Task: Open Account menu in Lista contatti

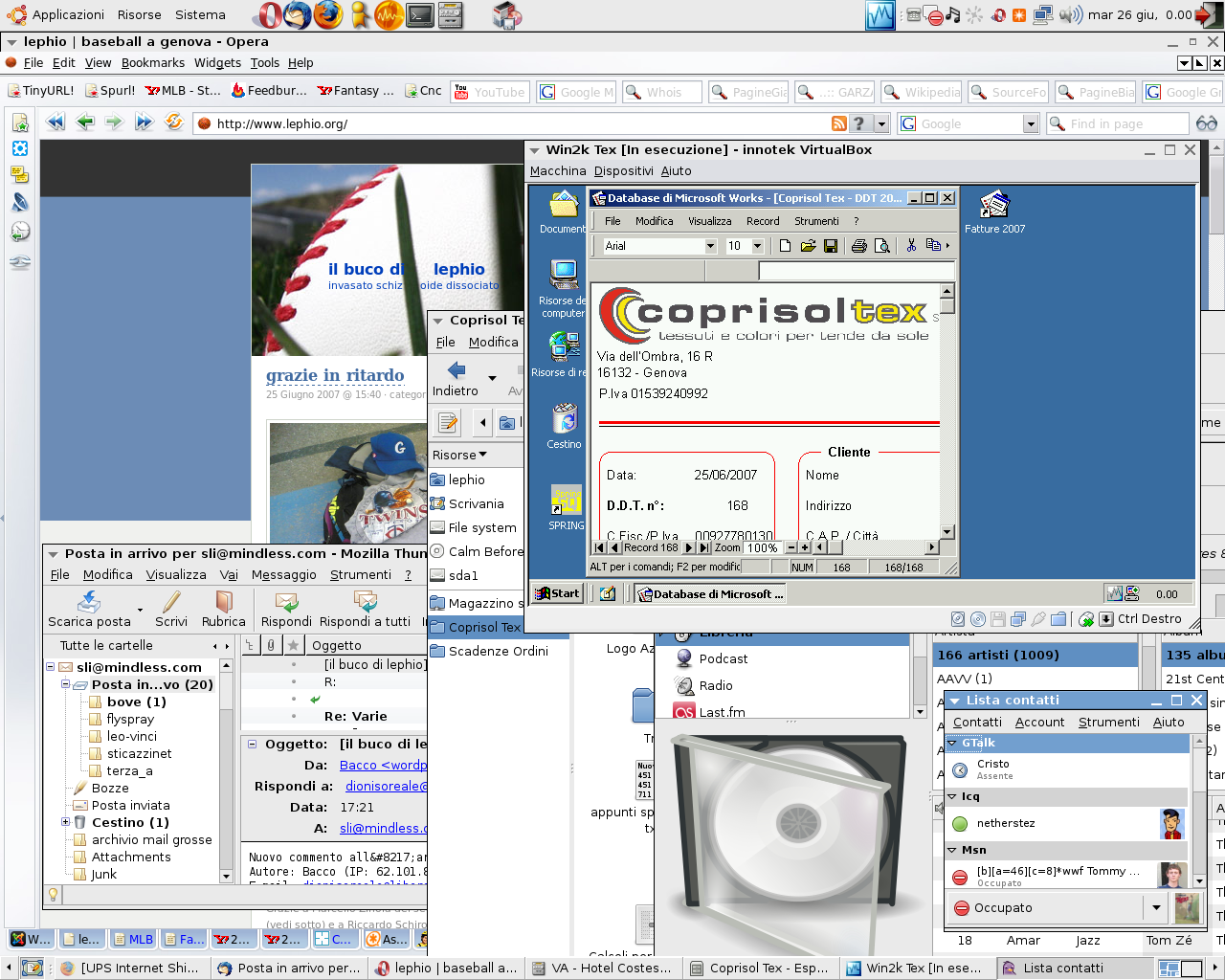Action: pos(1039,722)
